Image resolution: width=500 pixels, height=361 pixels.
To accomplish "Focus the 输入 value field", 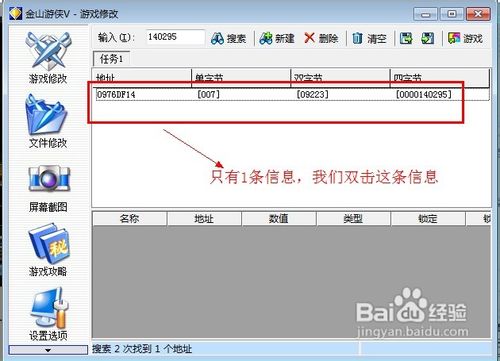I will pyautogui.click(x=175, y=37).
